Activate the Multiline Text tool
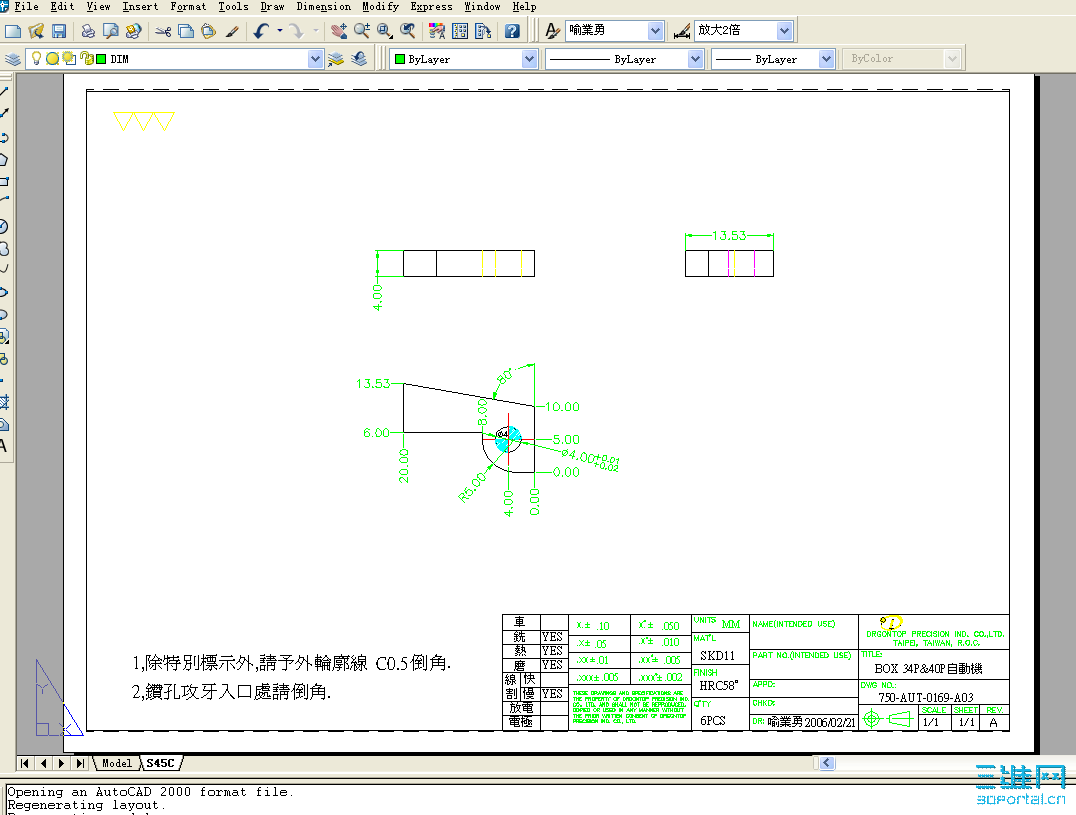1076x815 pixels. point(7,446)
